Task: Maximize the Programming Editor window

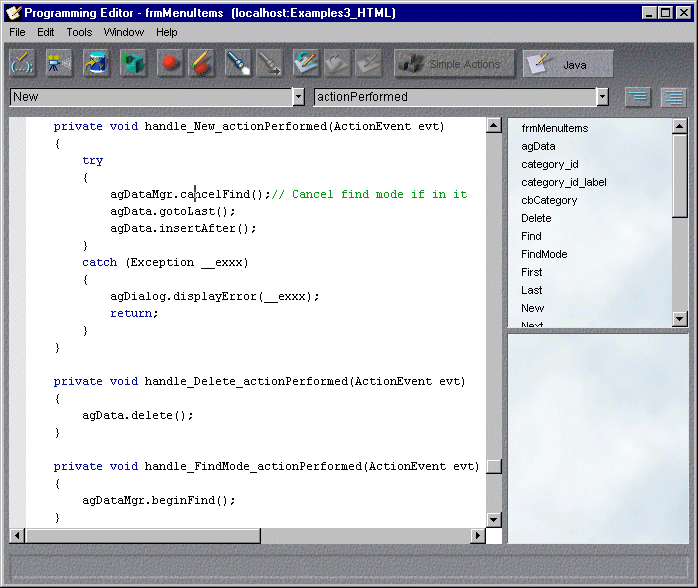Action: pos(666,12)
